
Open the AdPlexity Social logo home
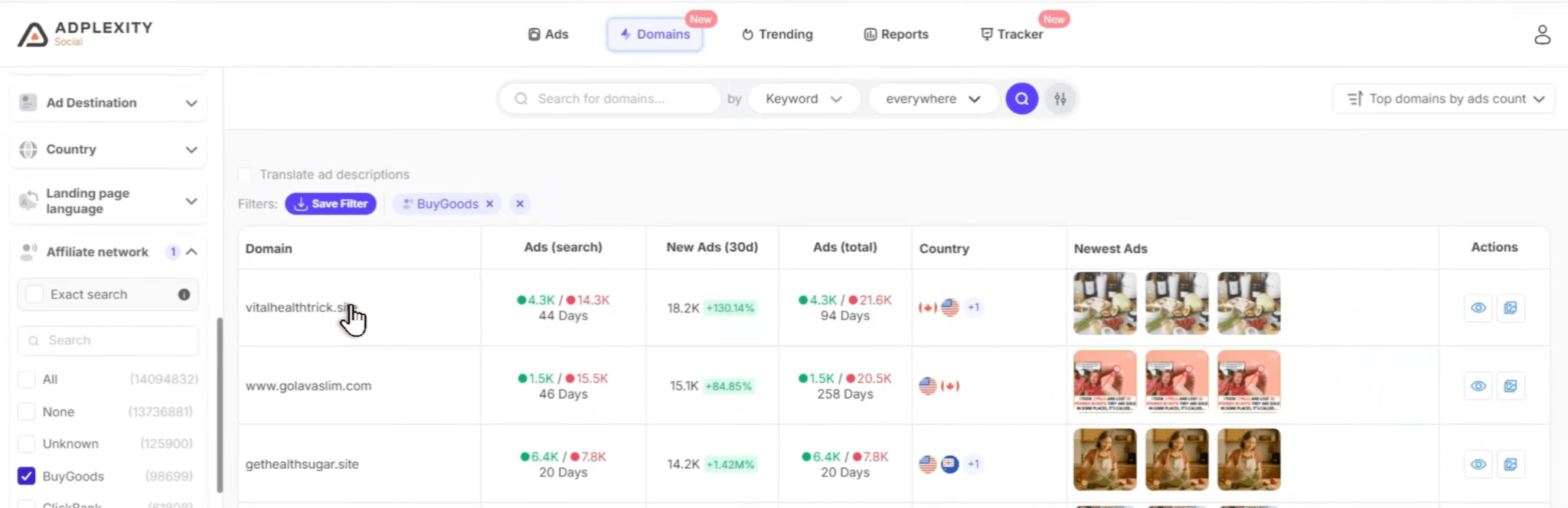point(85,34)
